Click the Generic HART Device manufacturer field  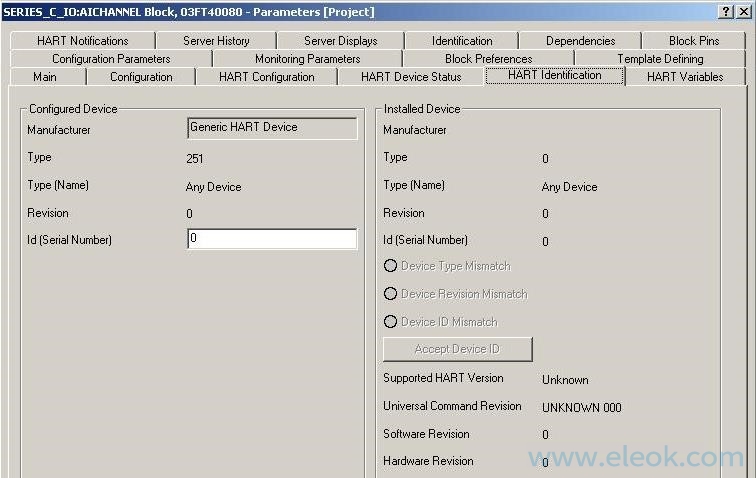[272, 128]
